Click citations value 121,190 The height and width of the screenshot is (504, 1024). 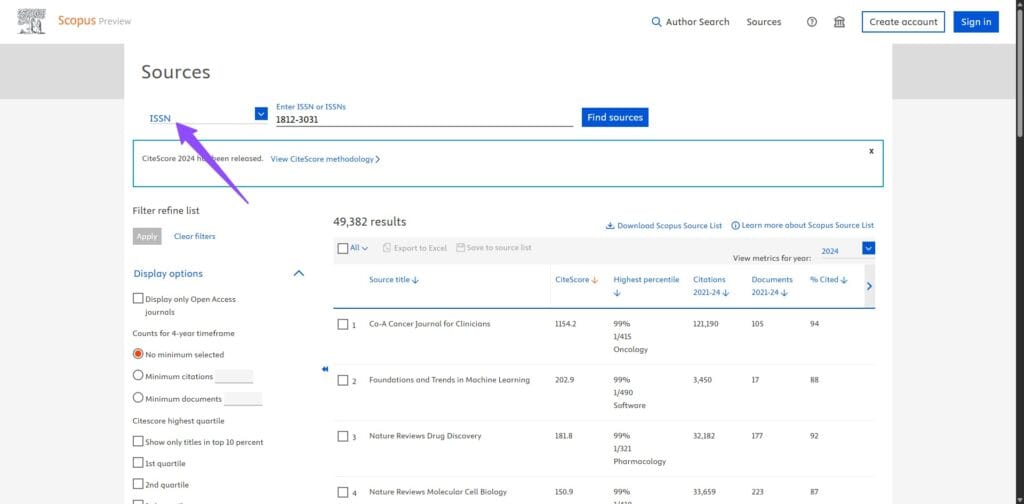706,324
